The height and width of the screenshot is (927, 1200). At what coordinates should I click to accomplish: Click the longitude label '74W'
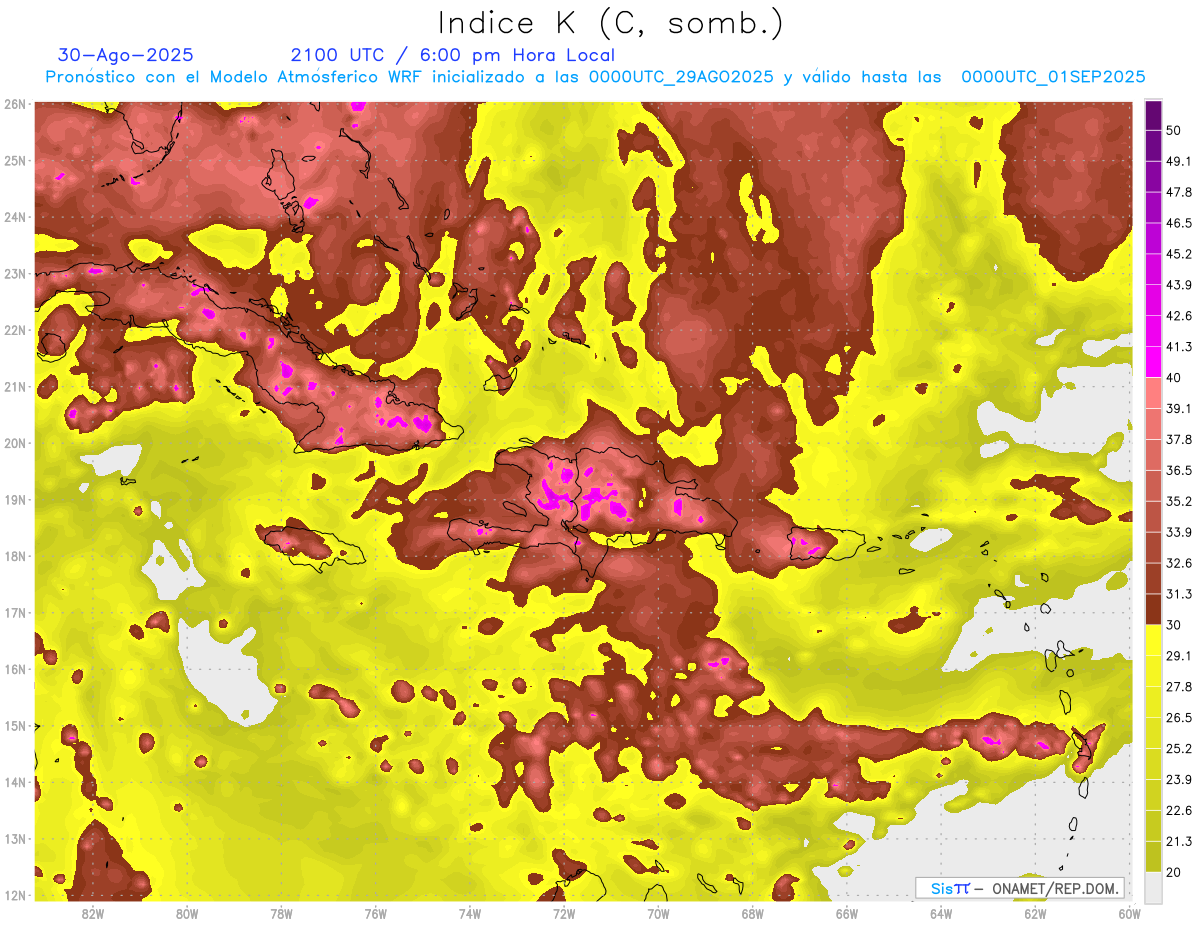point(470,913)
